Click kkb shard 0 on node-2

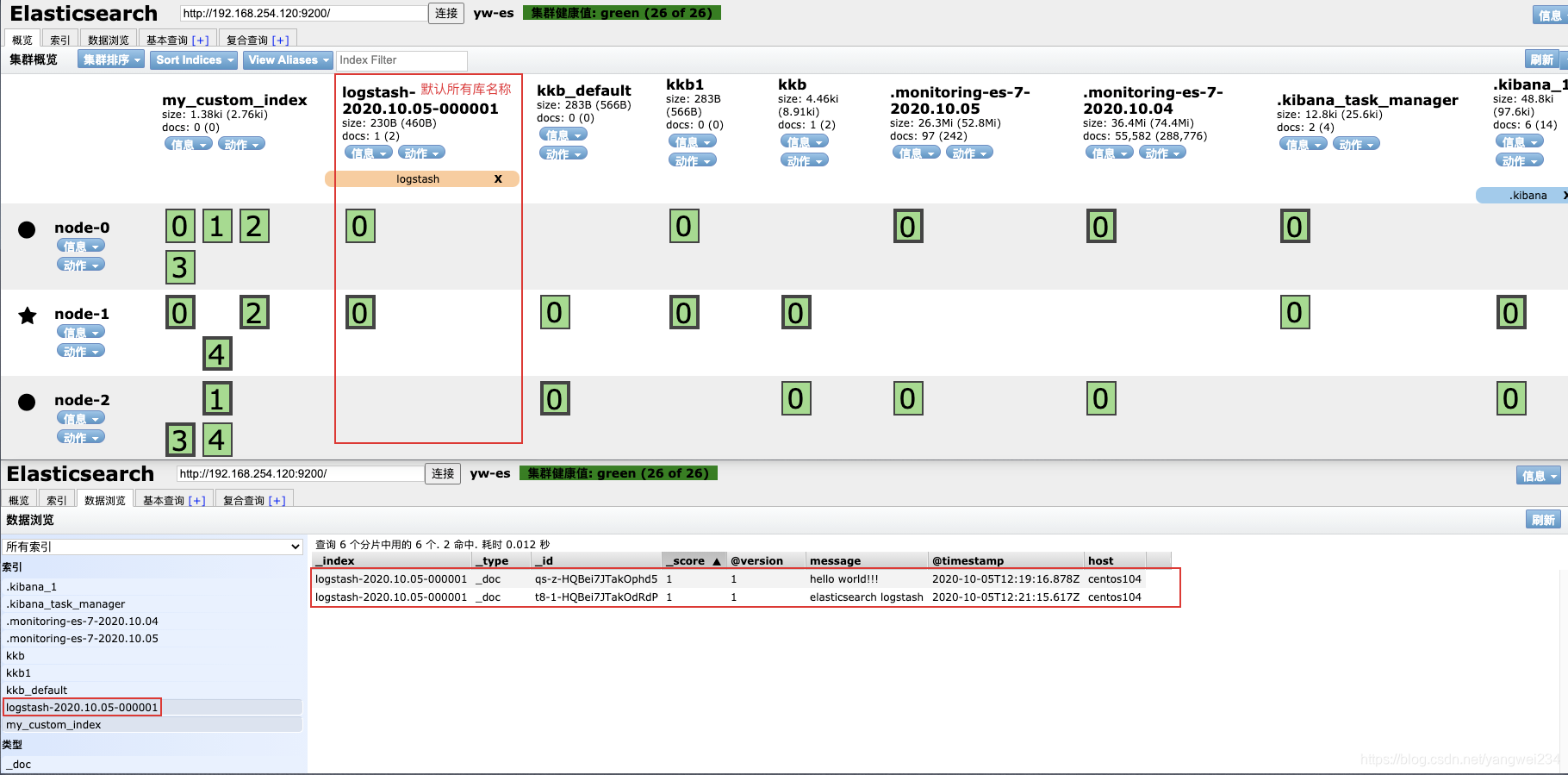(796, 399)
